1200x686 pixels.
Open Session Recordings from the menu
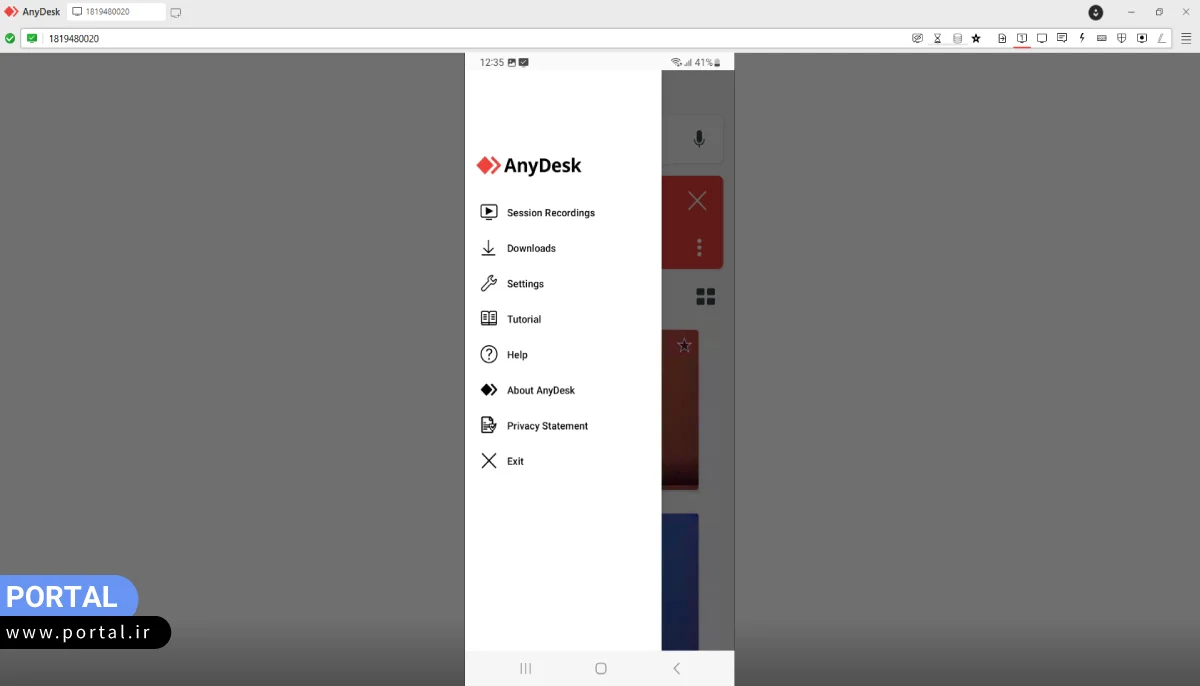(x=550, y=212)
